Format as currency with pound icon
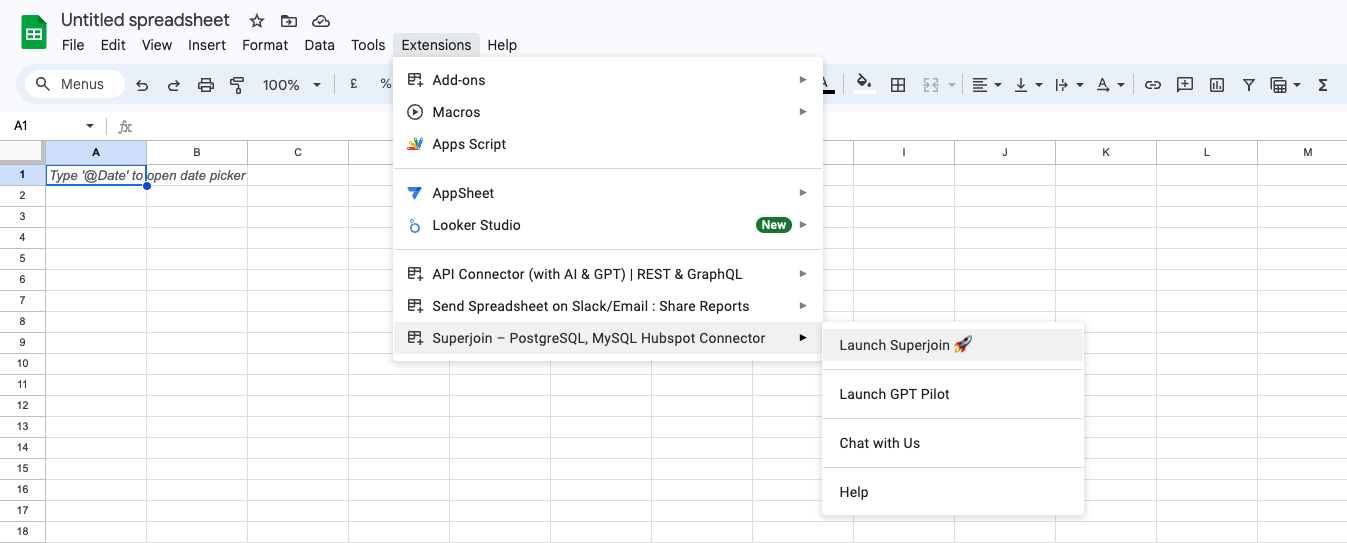Screen dimensions: 1347x543 (354, 85)
